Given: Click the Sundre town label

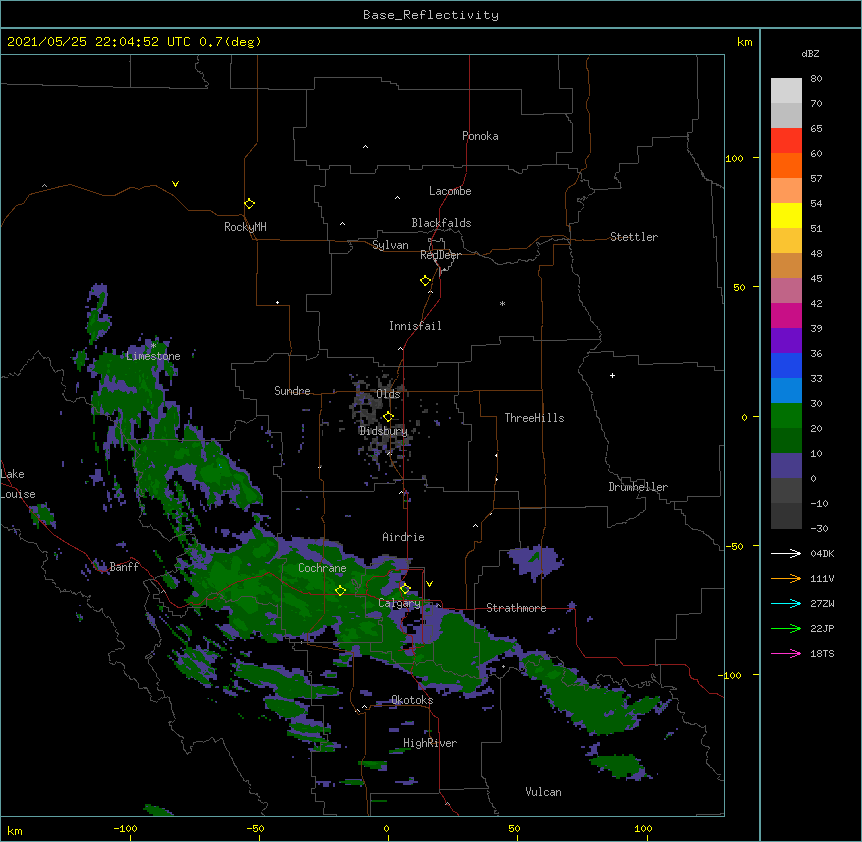Looking at the screenshot, I should (x=292, y=391).
